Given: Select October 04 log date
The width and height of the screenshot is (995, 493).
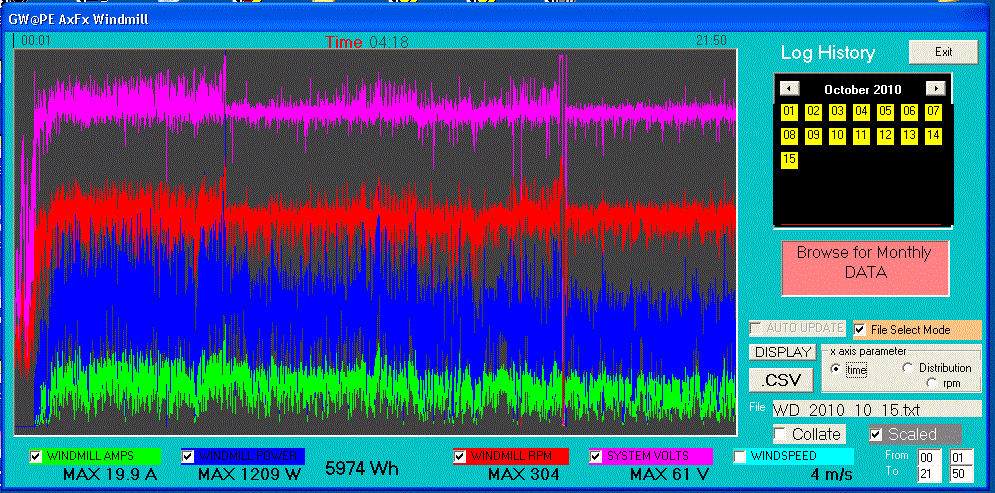Looking at the screenshot, I should [861, 111].
